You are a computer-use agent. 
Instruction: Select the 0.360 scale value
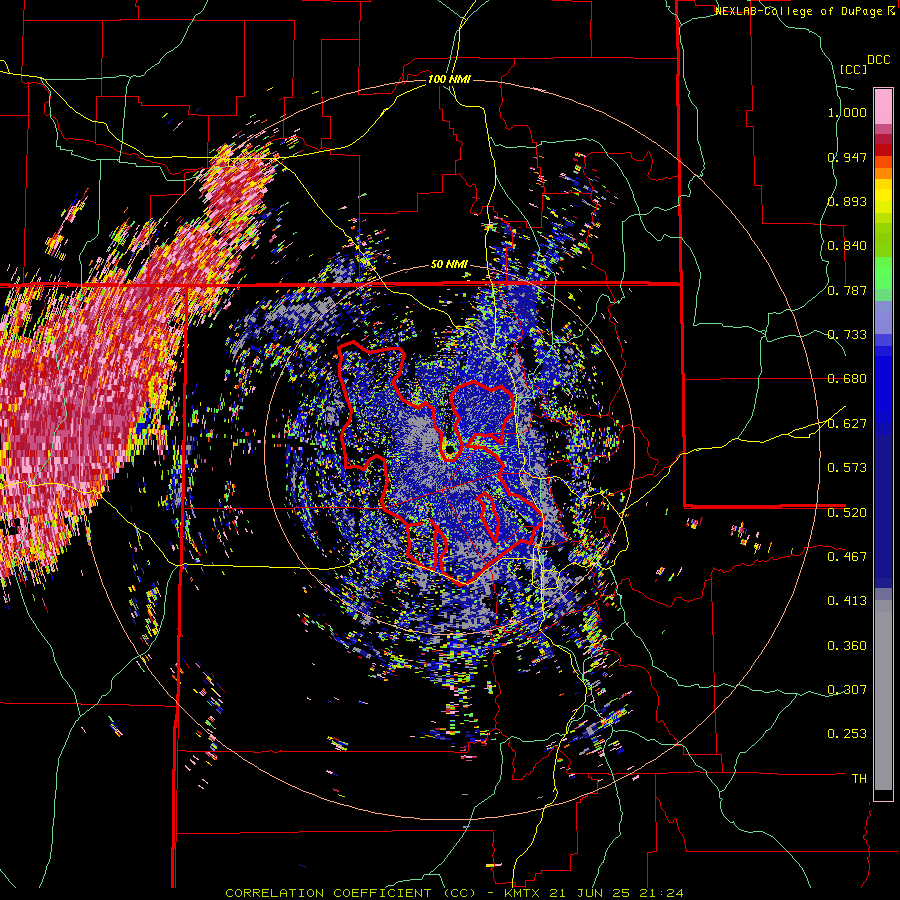pos(847,646)
